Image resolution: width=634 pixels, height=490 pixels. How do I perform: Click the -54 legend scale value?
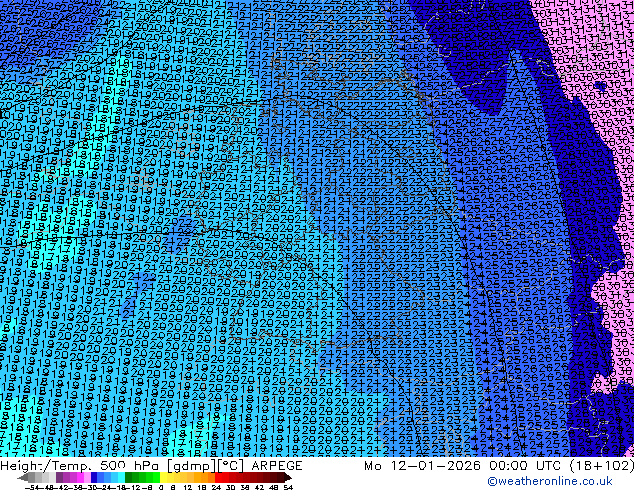tap(32, 487)
